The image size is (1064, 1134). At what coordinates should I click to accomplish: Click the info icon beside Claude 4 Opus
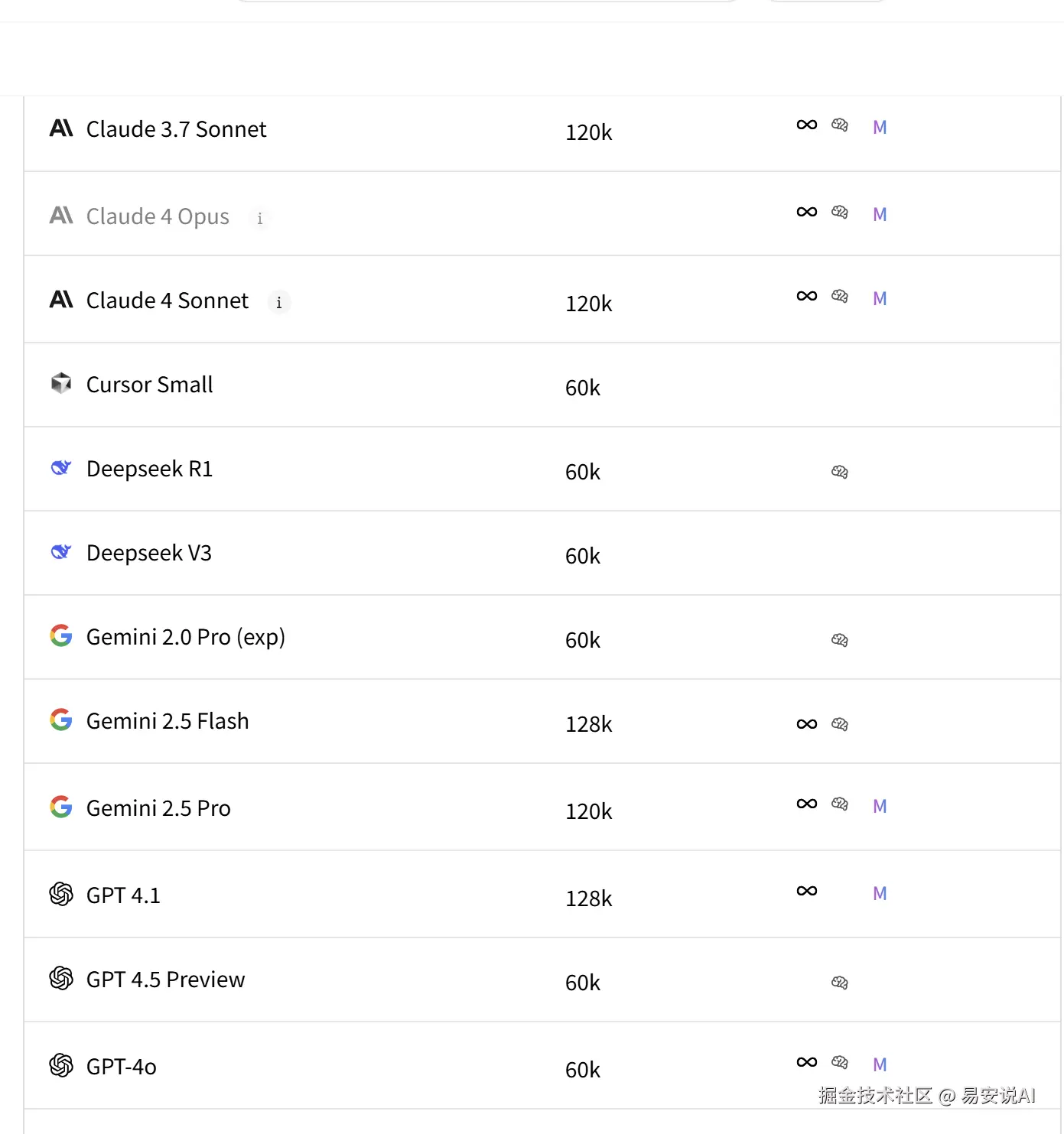(260, 219)
